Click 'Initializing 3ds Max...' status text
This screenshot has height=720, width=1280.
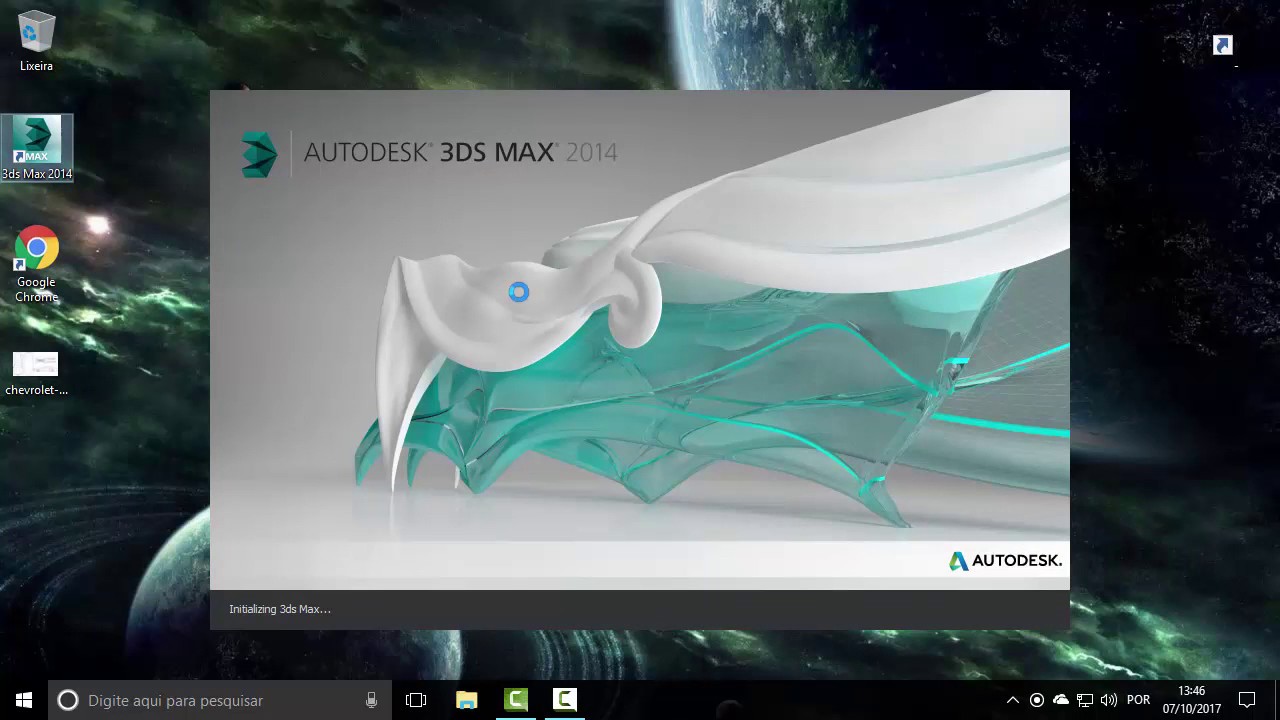[280, 609]
